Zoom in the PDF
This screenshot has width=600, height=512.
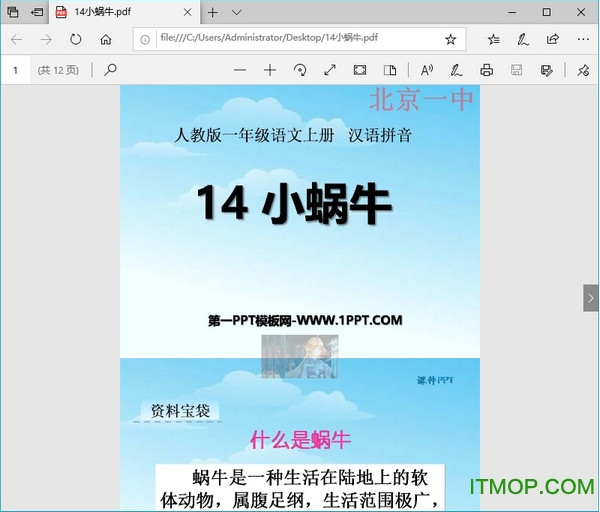pos(270,70)
